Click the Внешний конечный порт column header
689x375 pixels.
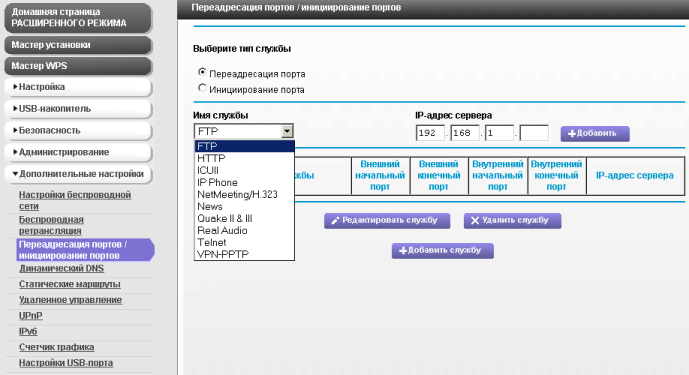439,175
